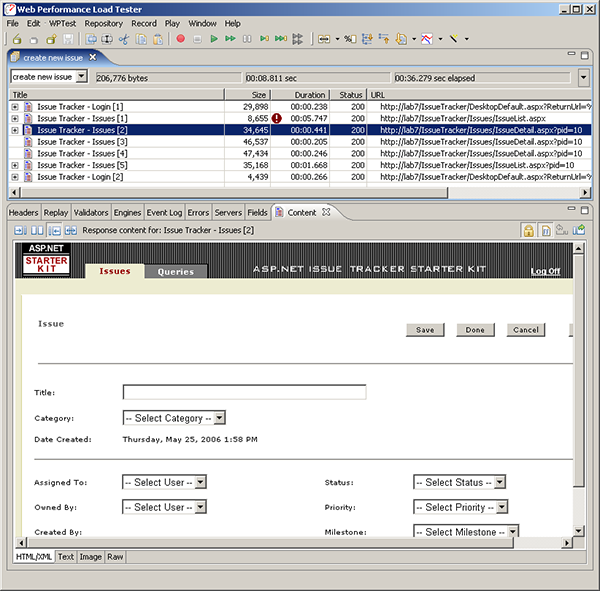Click the document icon beside Content padlock

pos(546,230)
